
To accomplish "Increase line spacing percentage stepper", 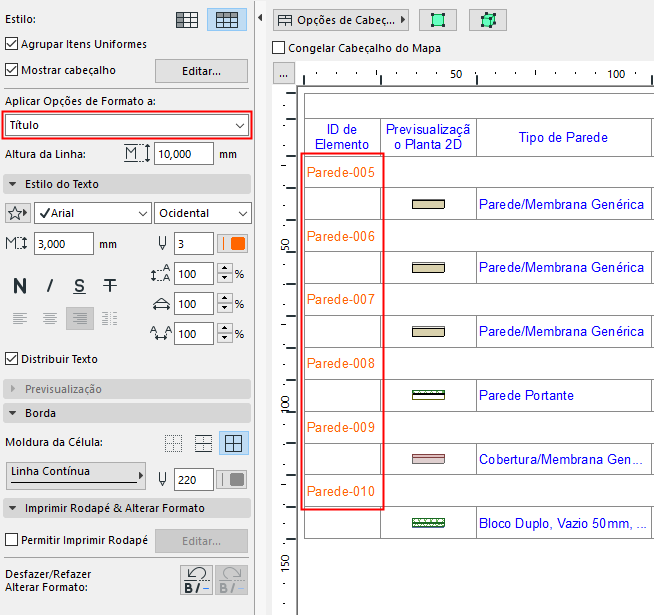I will [225, 268].
